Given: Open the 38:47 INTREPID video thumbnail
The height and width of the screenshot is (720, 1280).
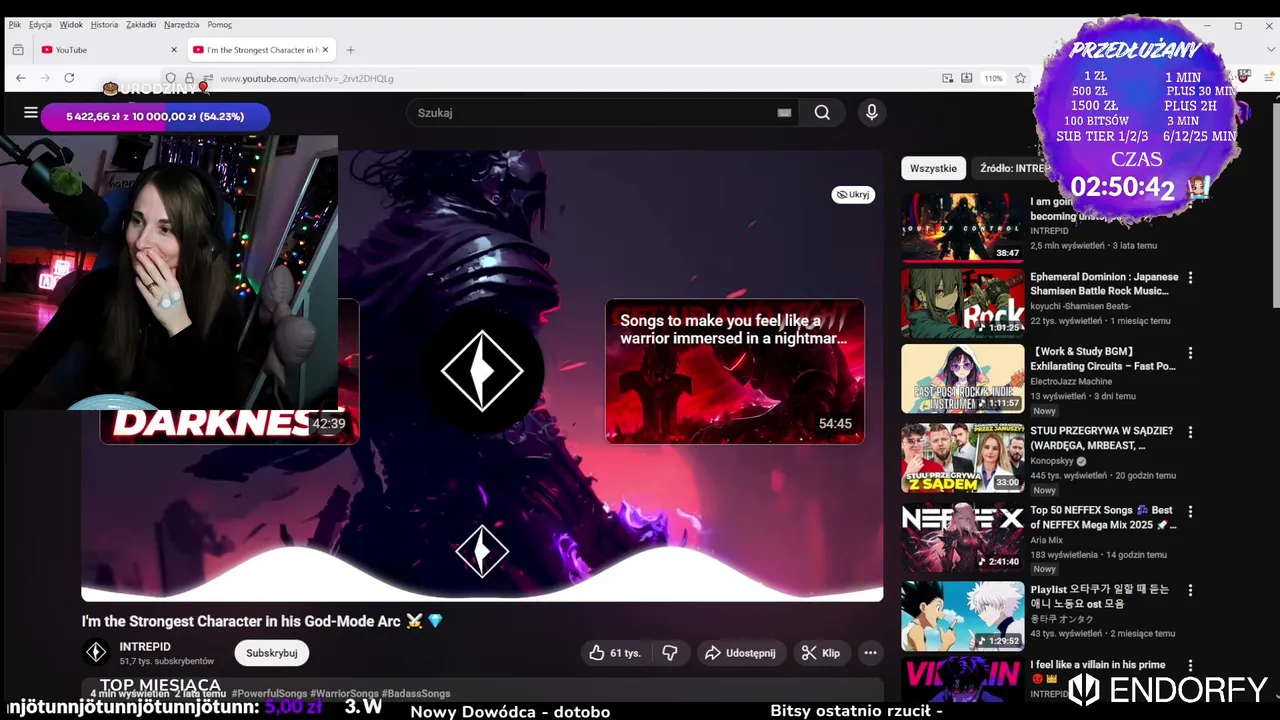Looking at the screenshot, I should (x=963, y=227).
